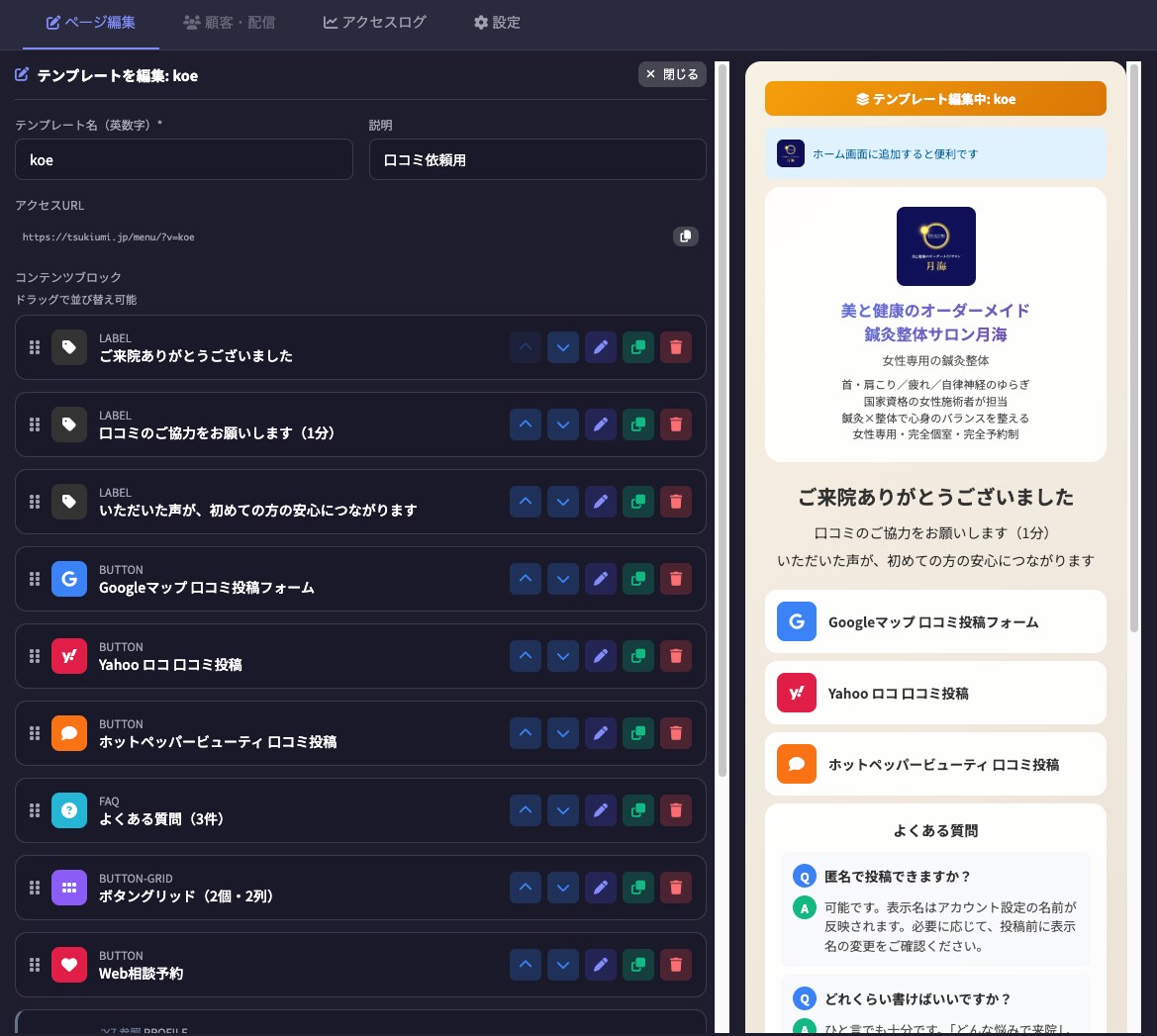Duplicate the ホットペッパービューティ block
Image resolution: width=1157 pixels, height=1036 pixels.
pyautogui.click(x=638, y=733)
